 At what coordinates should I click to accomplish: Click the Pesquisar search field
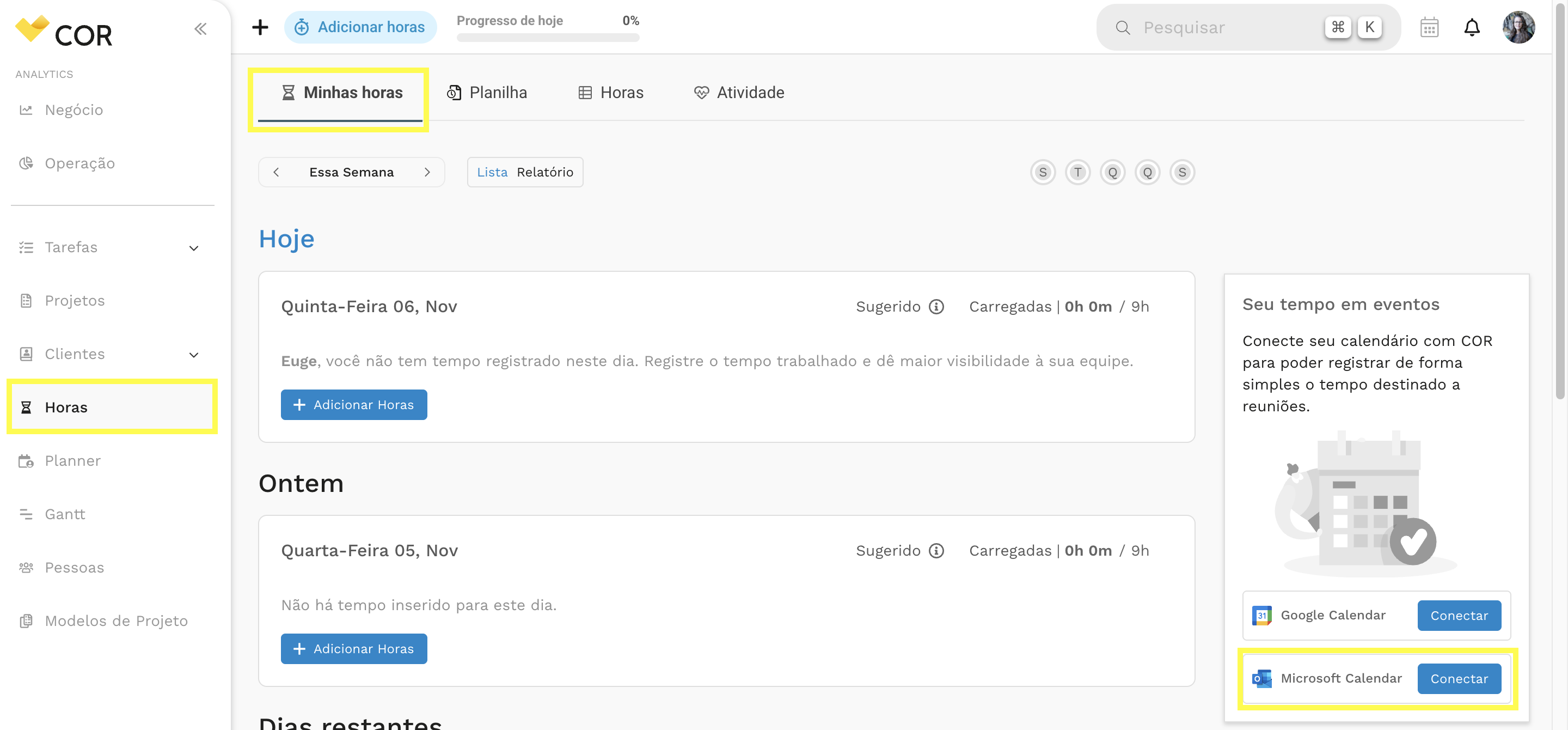pyautogui.click(x=1248, y=27)
